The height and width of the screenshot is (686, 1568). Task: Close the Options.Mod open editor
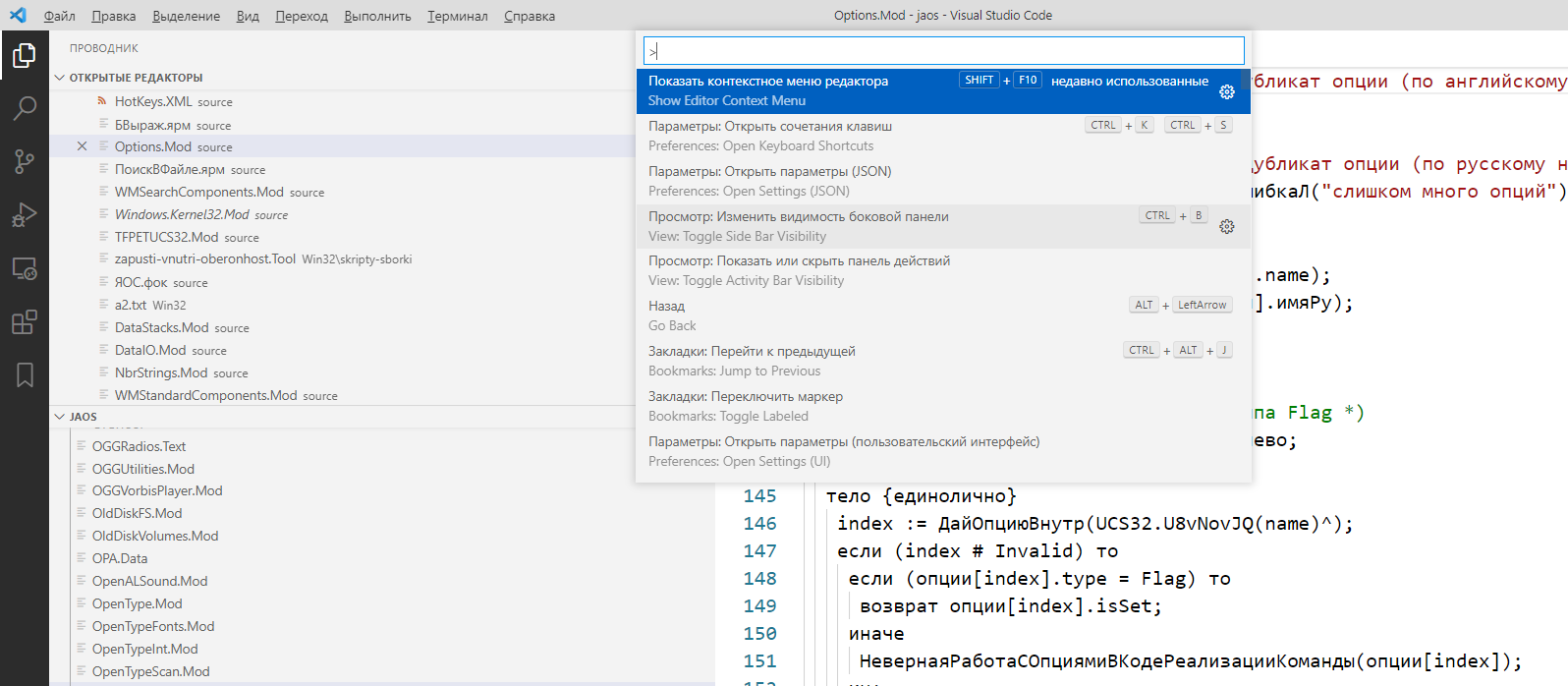click(82, 146)
